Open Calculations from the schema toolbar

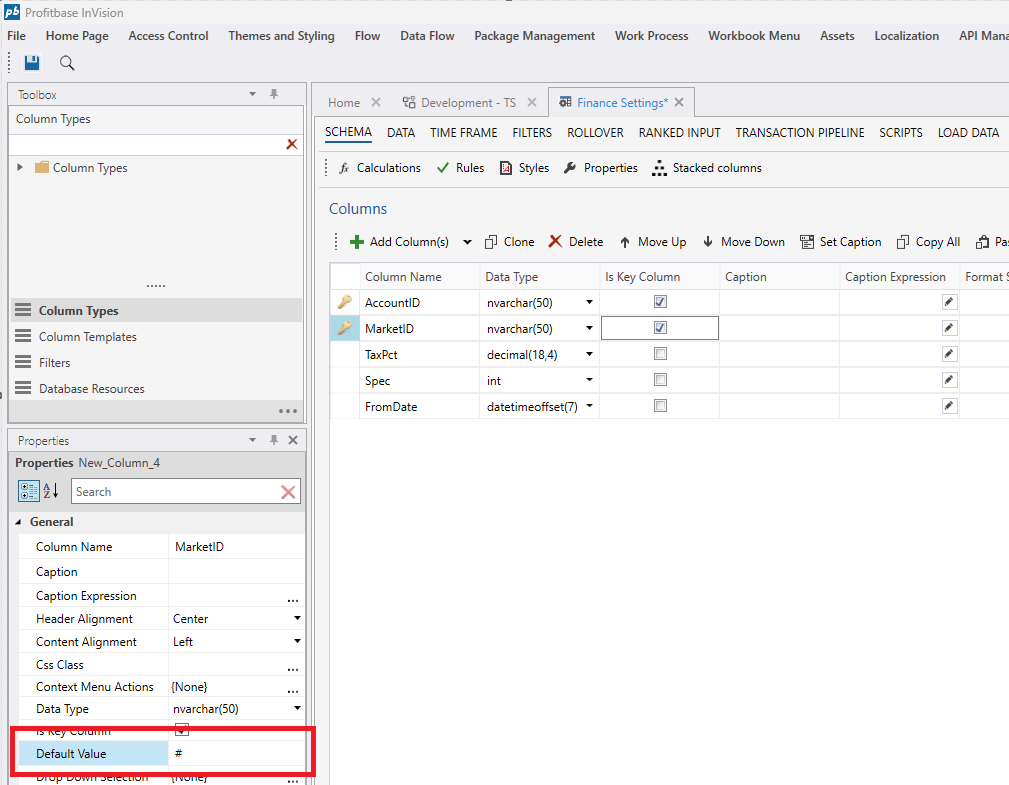[x=379, y=168]
